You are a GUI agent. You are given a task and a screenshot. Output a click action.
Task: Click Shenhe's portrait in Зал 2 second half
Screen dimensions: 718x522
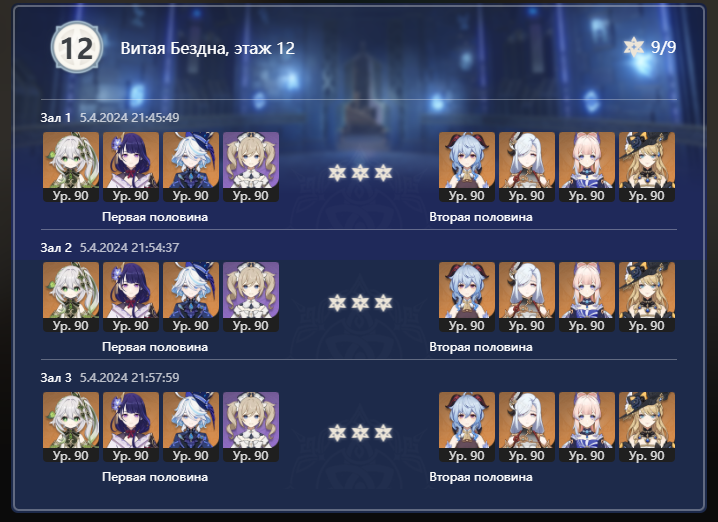527,297
